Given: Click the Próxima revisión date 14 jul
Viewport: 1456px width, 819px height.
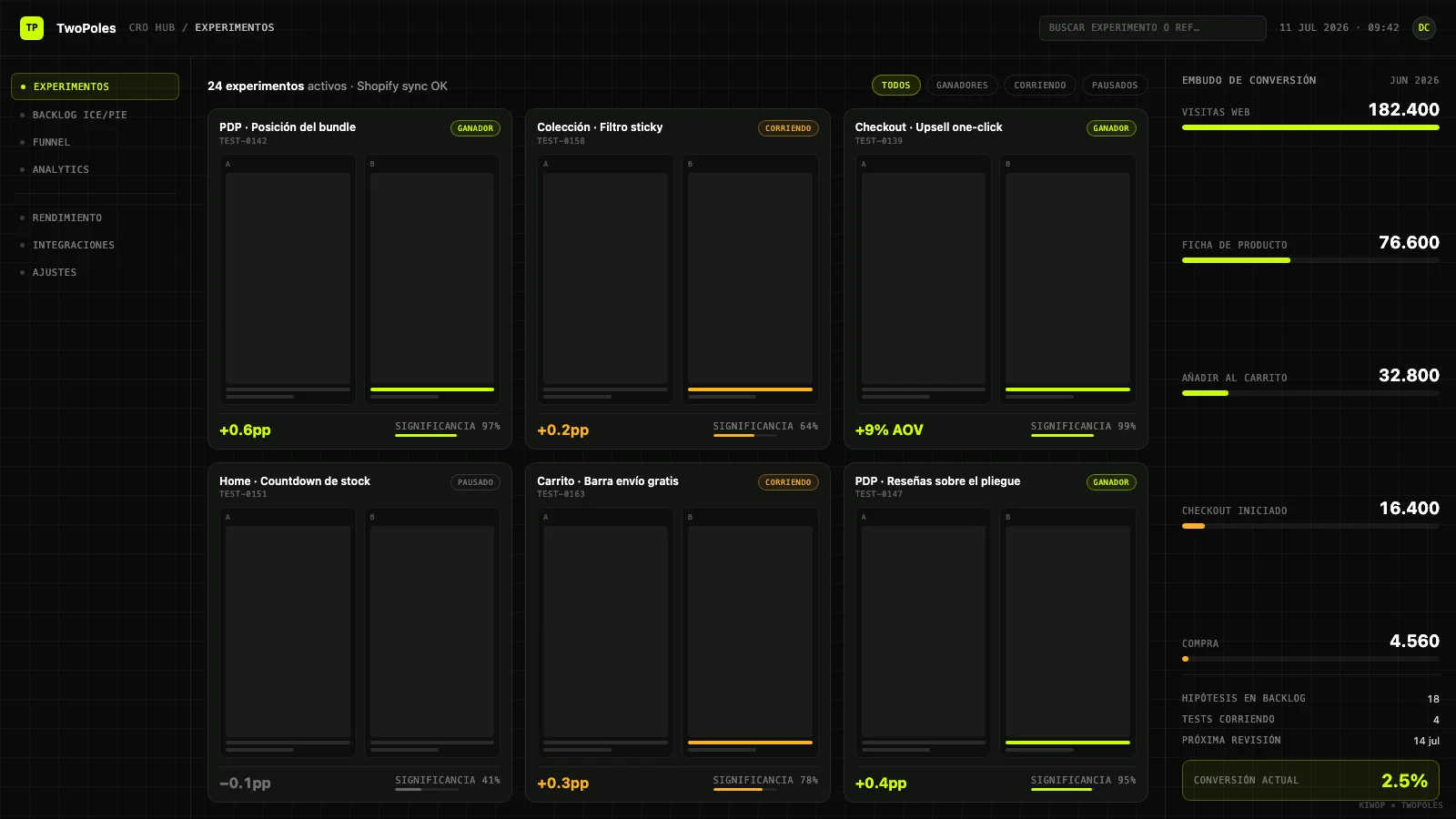Looking at the screenshot, I should click(1426, 741).
